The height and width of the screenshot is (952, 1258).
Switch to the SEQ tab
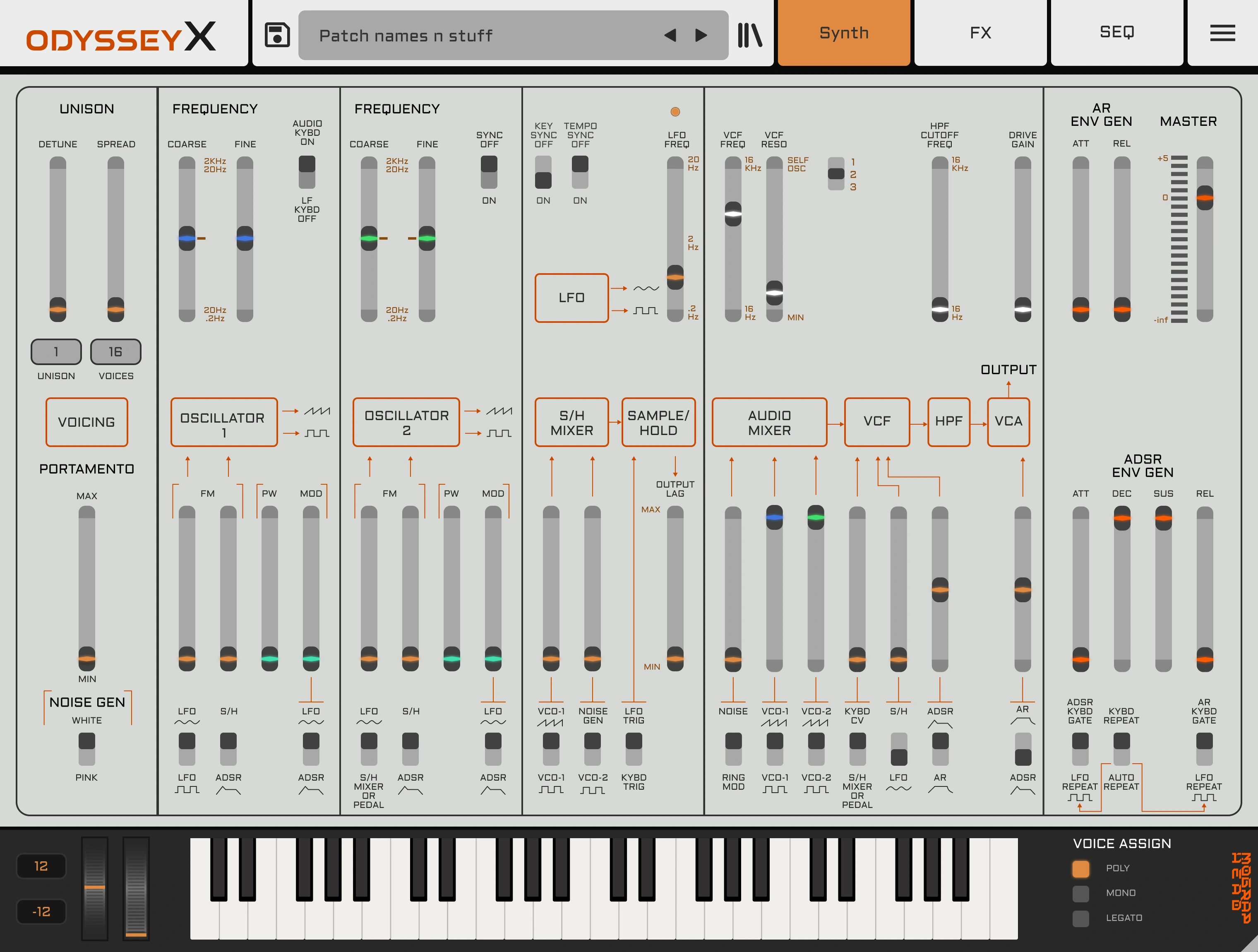pyautogui.click(x=1117, y=32)
